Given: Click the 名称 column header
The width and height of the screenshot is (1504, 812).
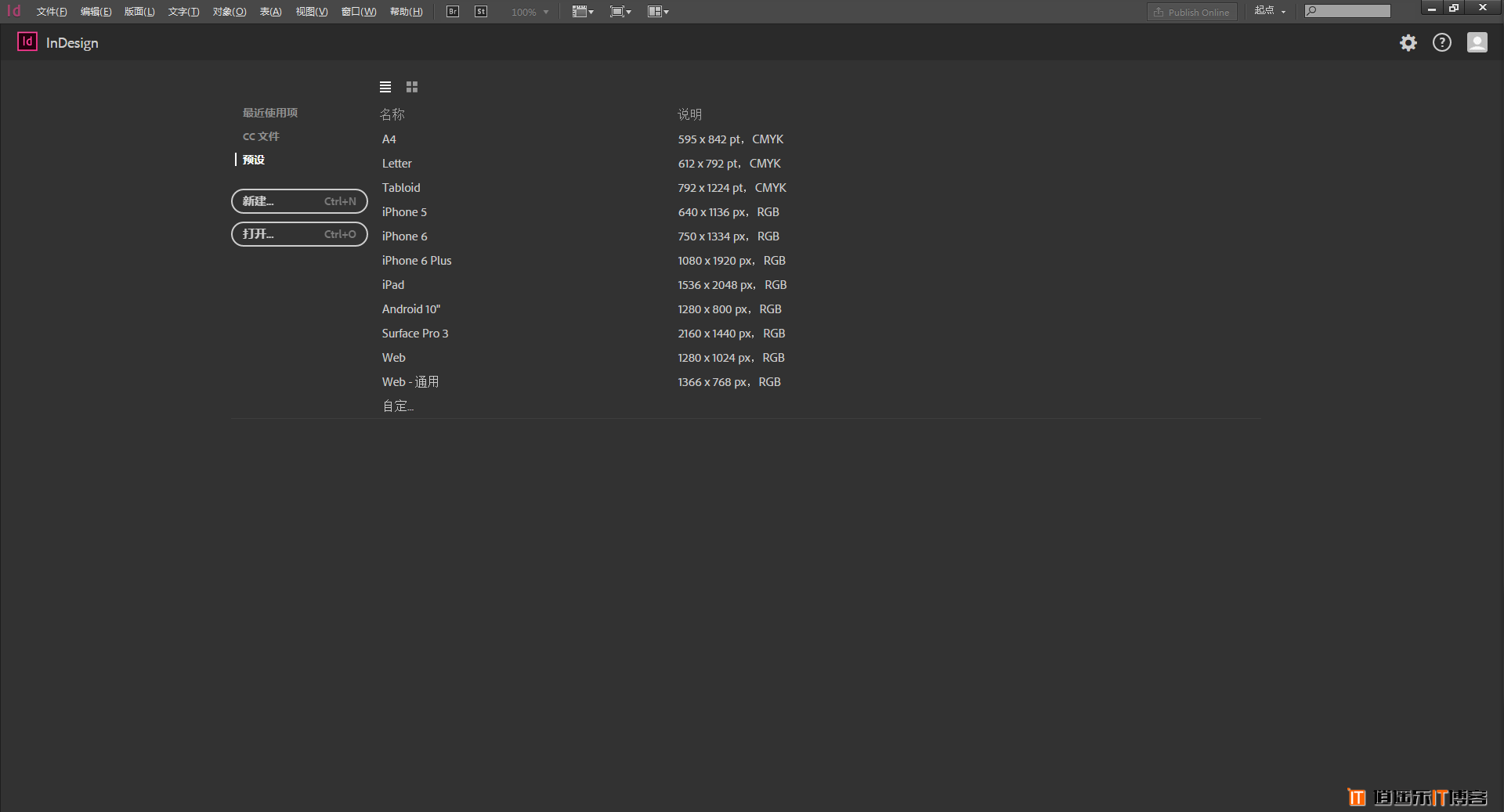Looking at the screenshot, I should pos(392,114).
